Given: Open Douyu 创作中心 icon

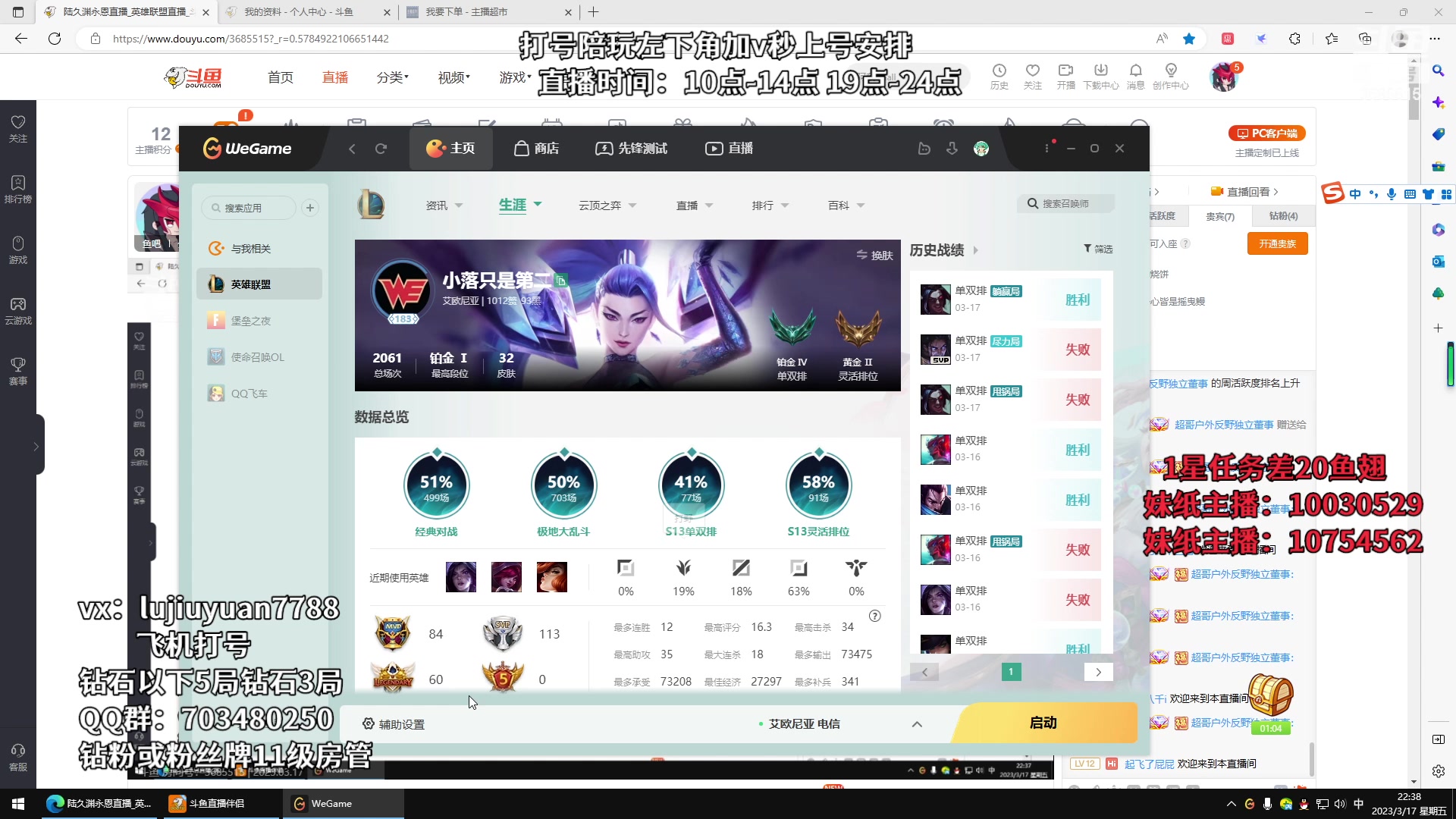Looking at the screenshot, I should point(1170,77).
